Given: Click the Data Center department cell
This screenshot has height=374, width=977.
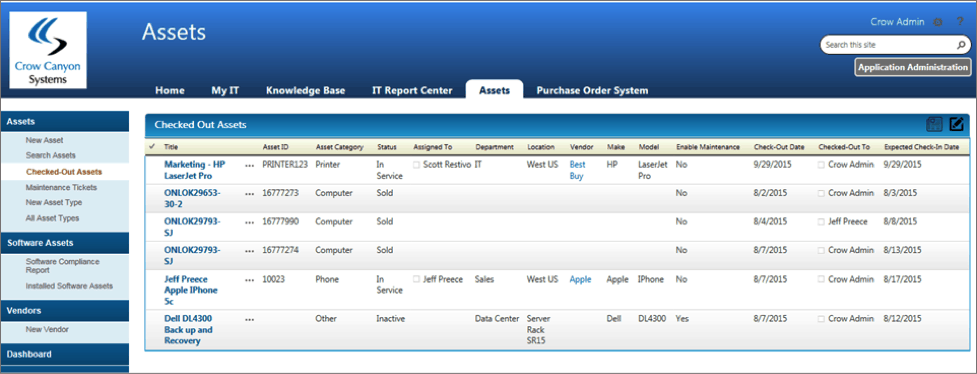Looking at the screenshot, I should [497, 319].
